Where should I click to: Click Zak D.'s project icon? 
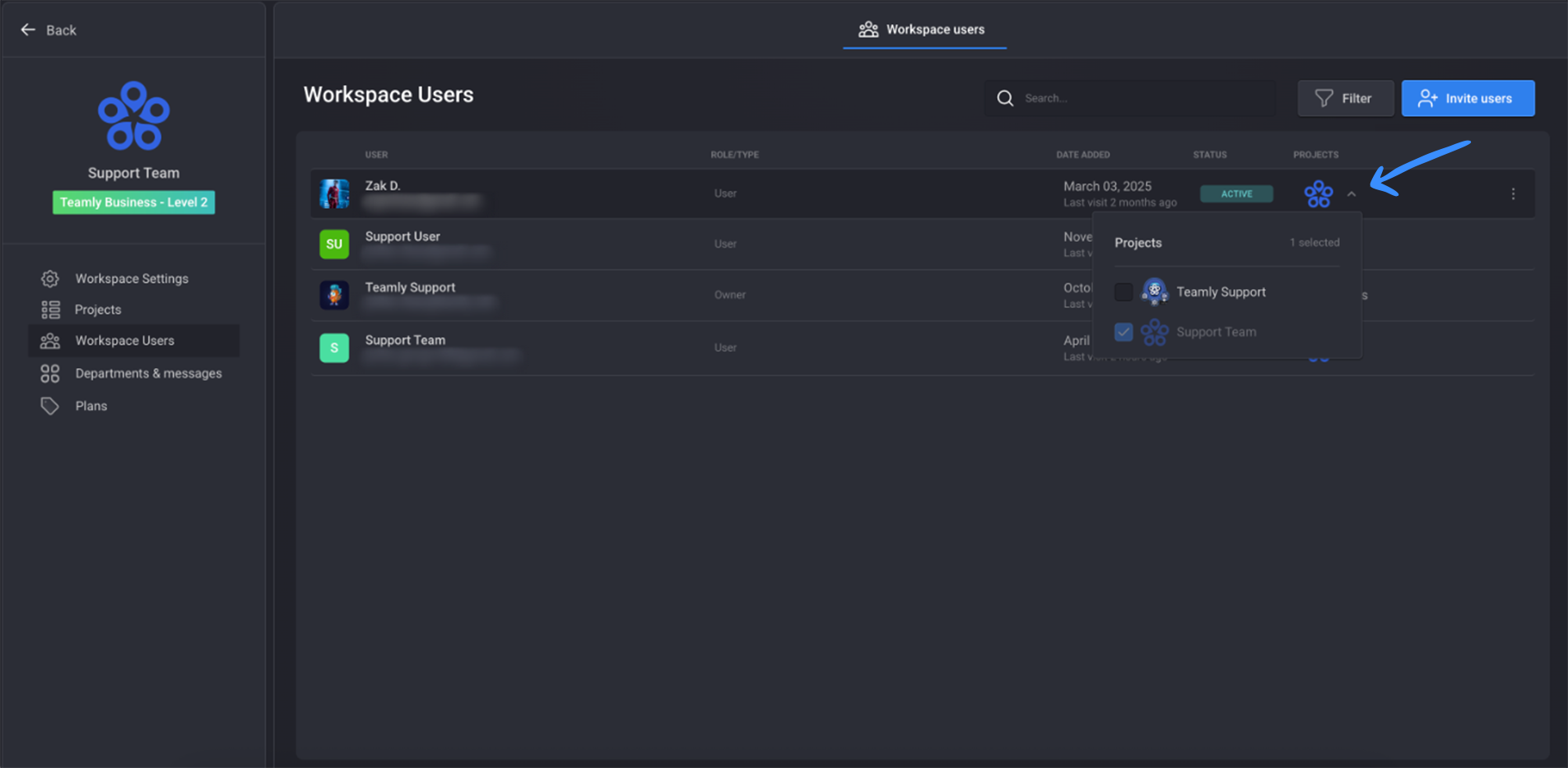coord(1319,193)
